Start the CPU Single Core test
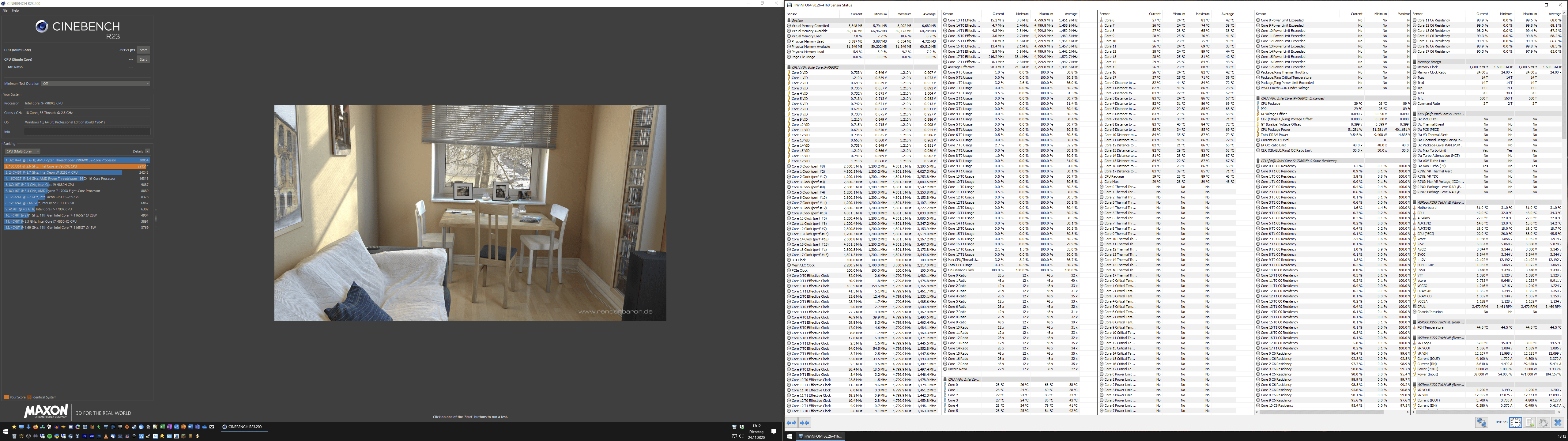The height and width of the screenshot is (441, 1568). pyautogui.click(x=143, y=59)
